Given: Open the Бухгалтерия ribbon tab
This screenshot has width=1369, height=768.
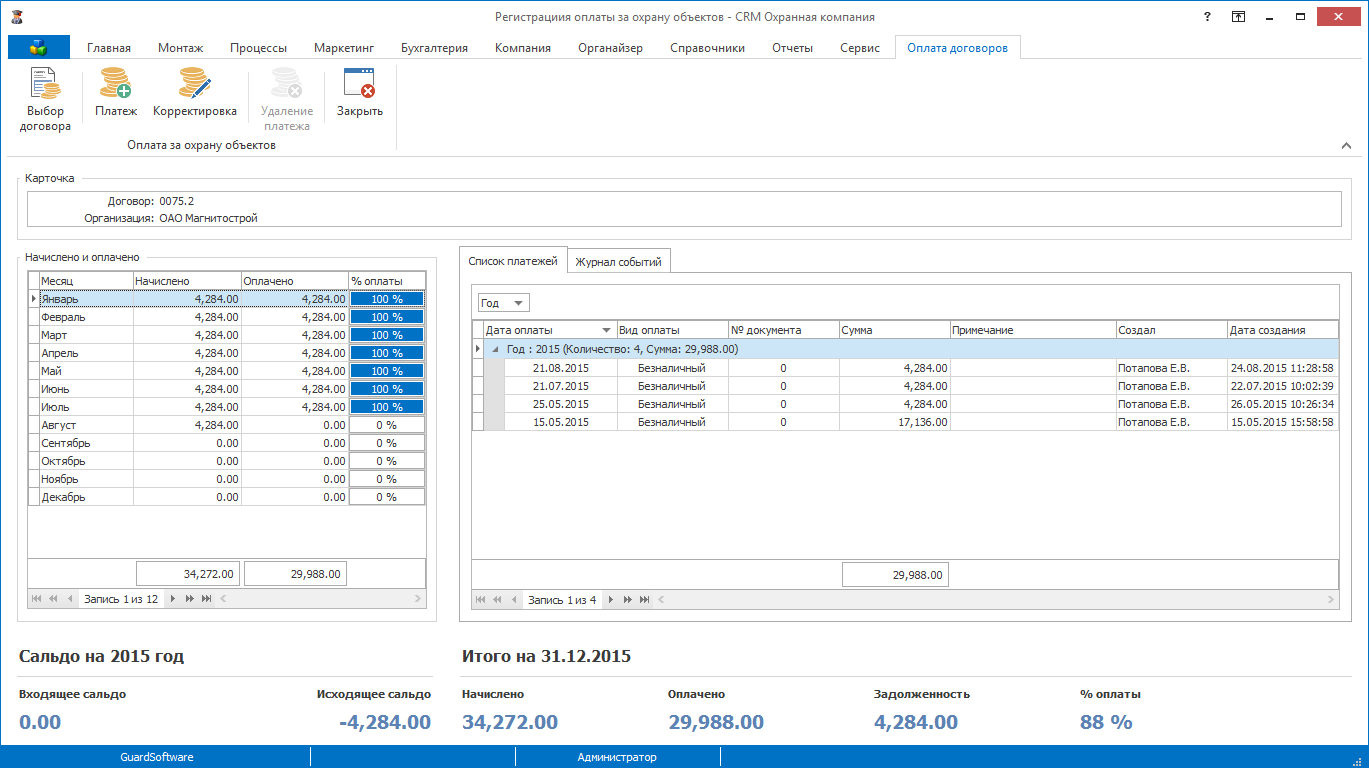Looking at the screenshot, I should click(x=434, y=48).
